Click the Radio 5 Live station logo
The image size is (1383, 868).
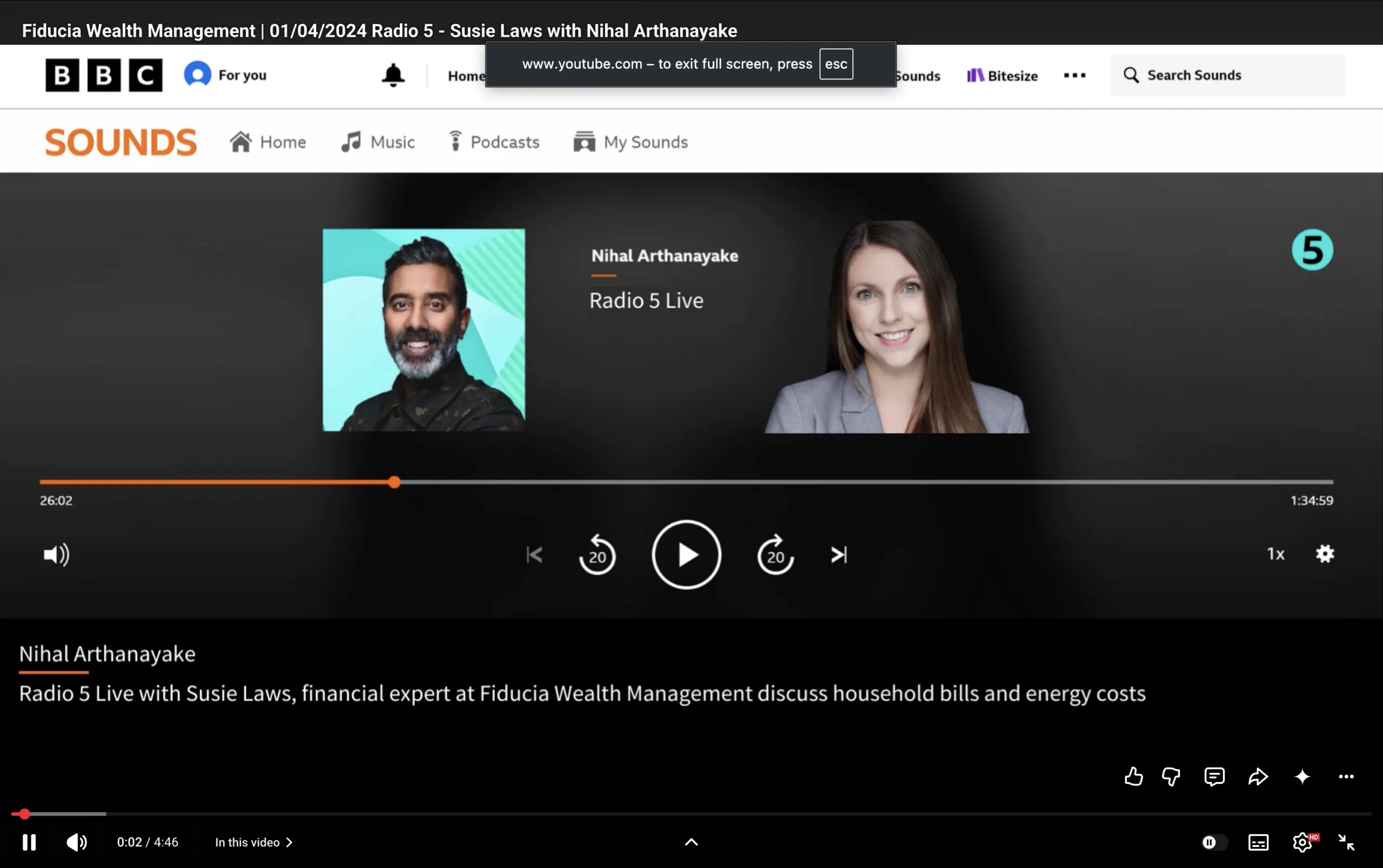point(1312,250)
